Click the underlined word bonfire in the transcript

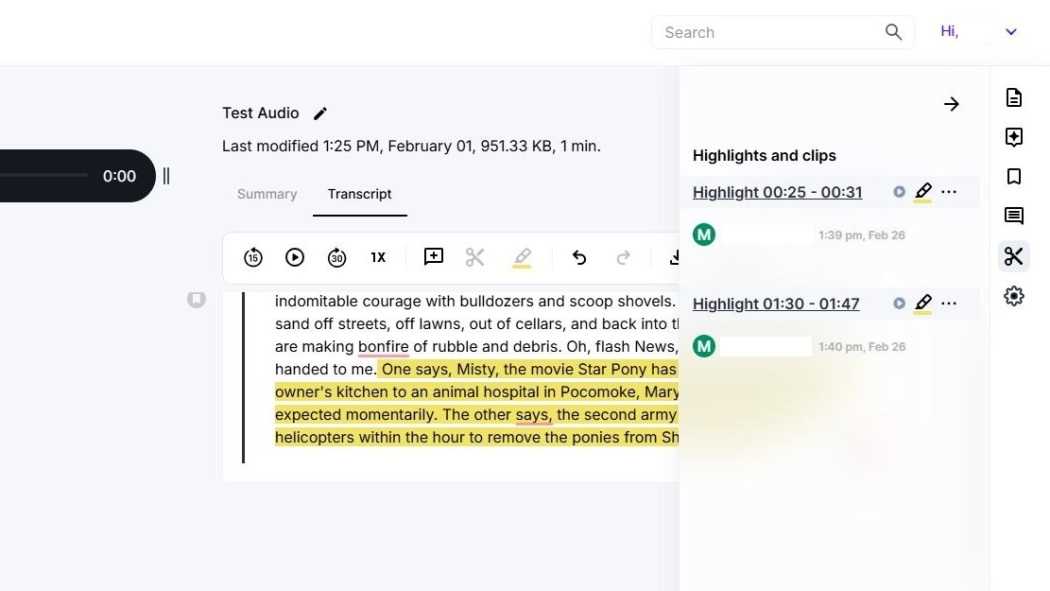tap(383, 347)
